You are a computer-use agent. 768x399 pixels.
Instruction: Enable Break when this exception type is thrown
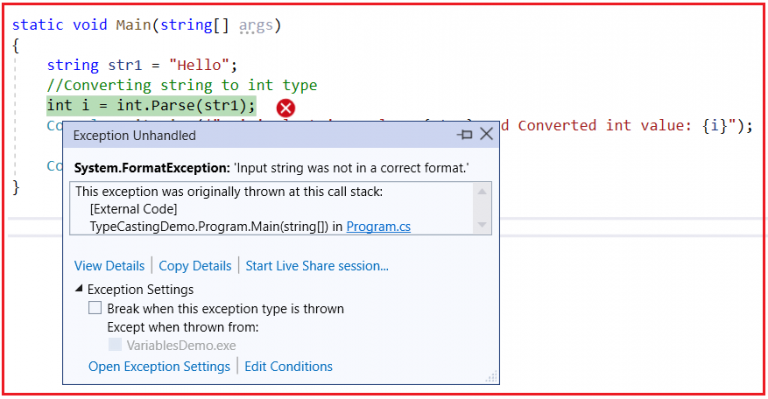(x=95, y=308)
